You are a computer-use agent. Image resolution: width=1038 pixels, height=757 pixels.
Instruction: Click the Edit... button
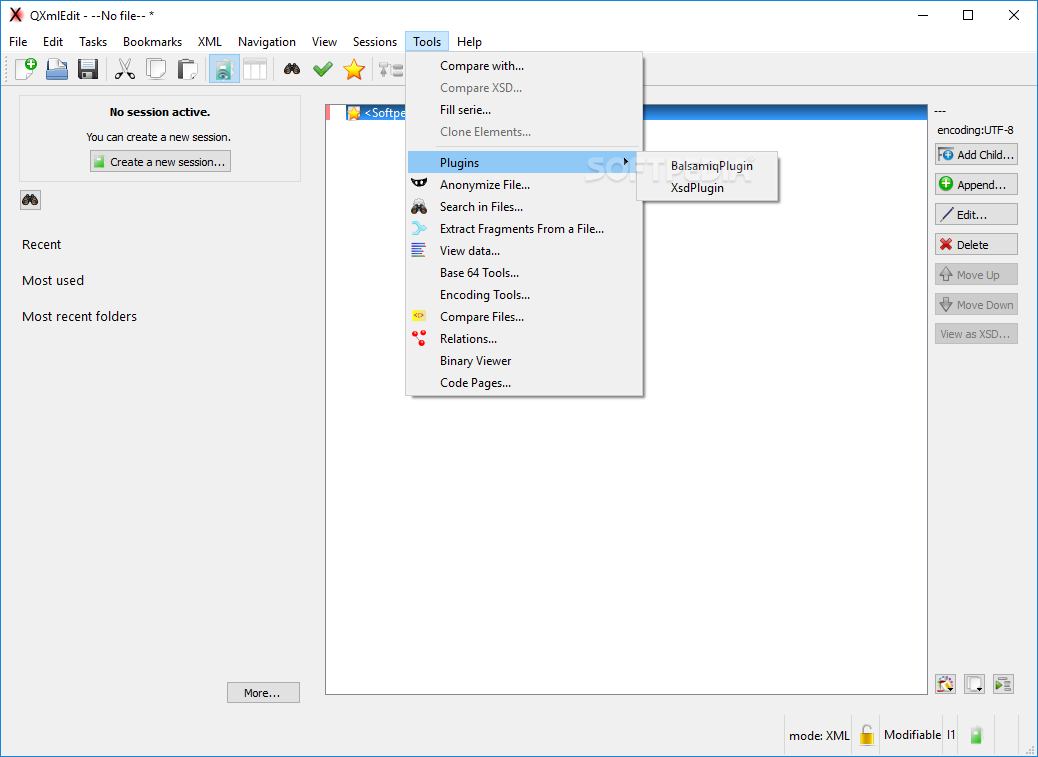pyautogui.click(x=976, y=214)
